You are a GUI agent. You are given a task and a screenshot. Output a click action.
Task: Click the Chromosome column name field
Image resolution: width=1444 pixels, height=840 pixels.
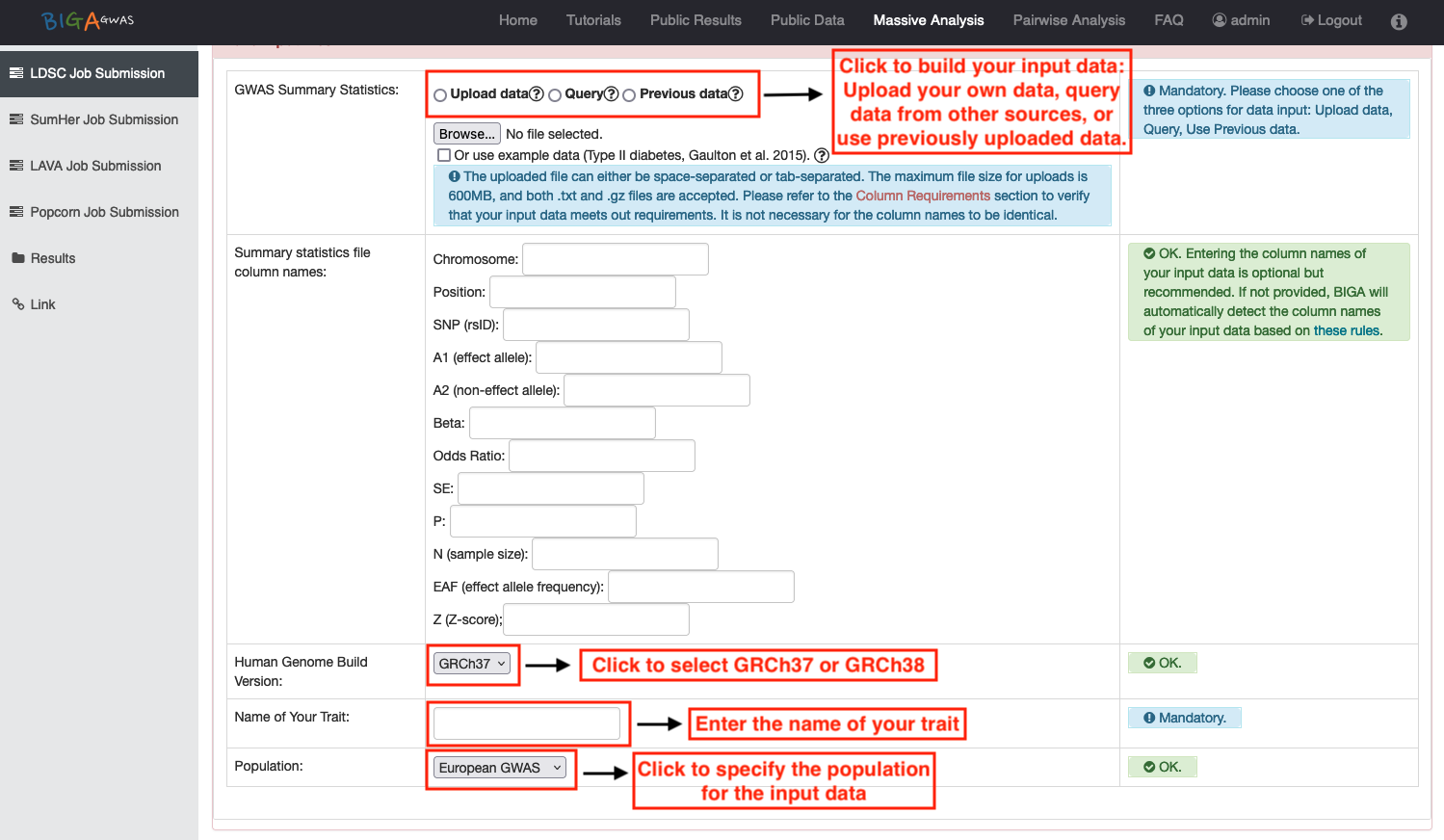tap(615, 259)
